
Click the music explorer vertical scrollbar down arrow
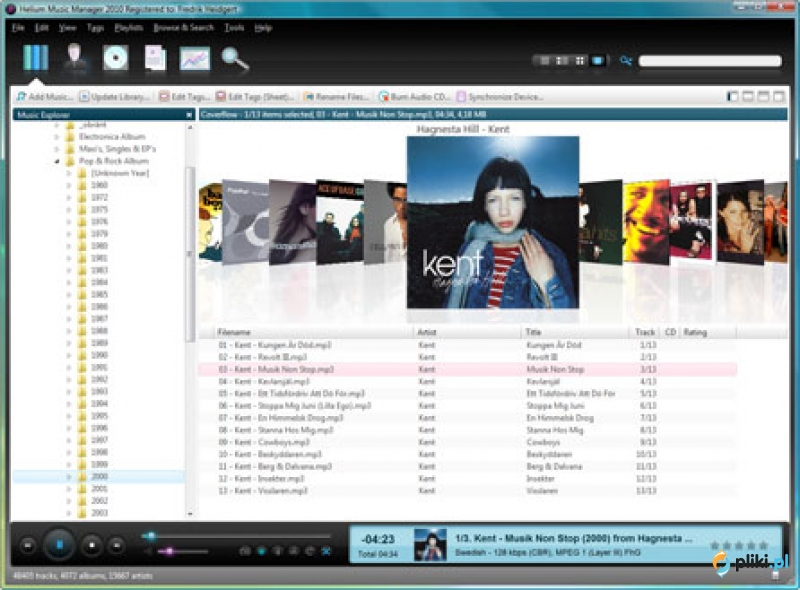[x=190, y=514]
